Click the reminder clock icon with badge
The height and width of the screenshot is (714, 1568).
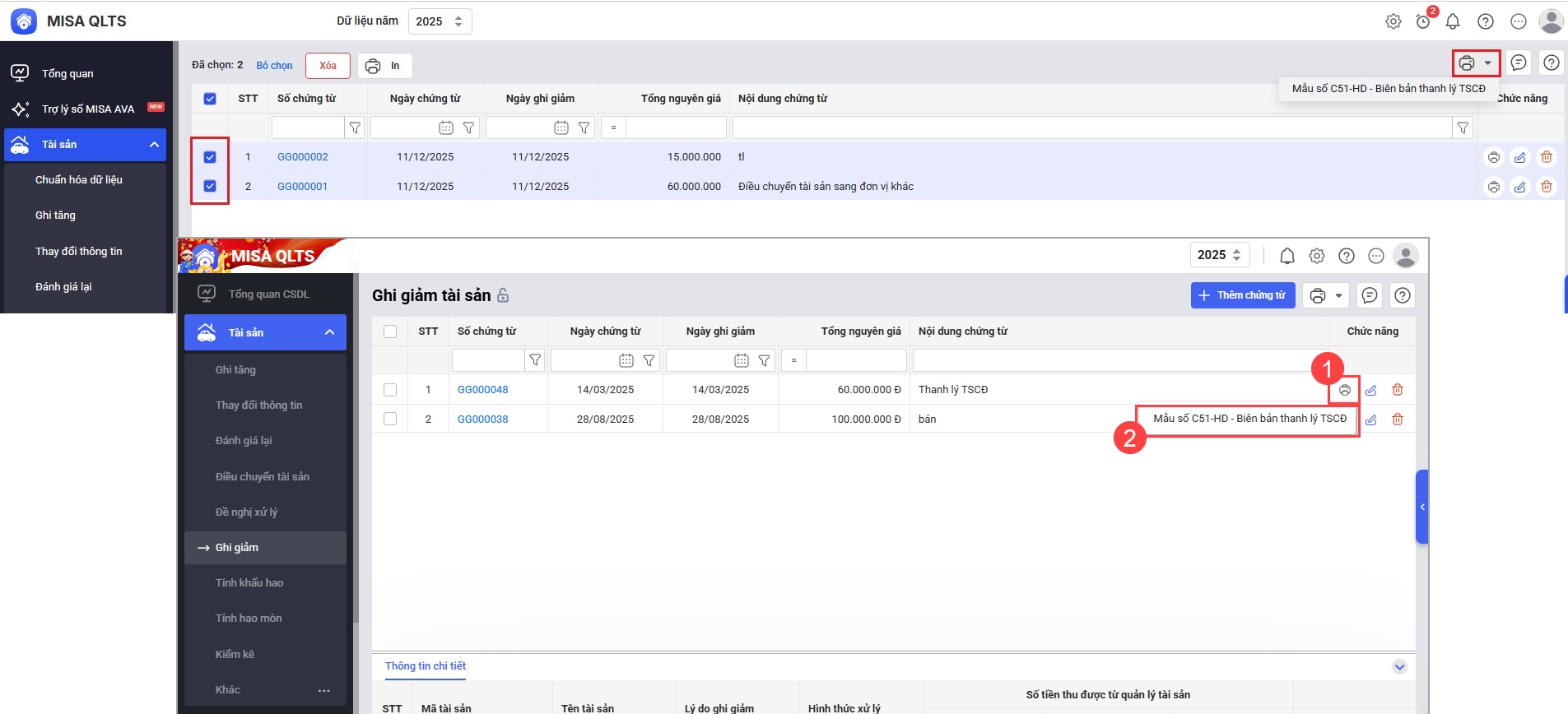point(1423,21)
